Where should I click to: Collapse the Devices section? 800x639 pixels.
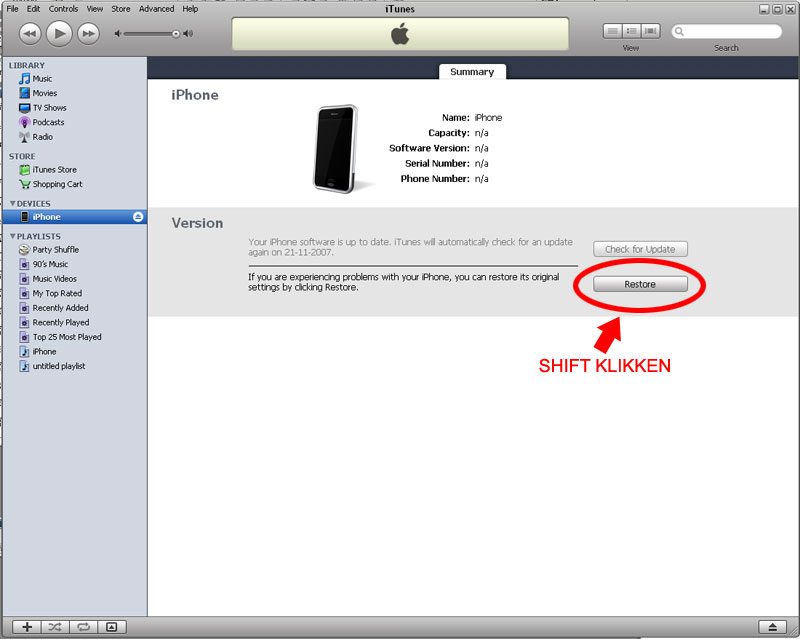pyautogui.click(x=13, y=204)
